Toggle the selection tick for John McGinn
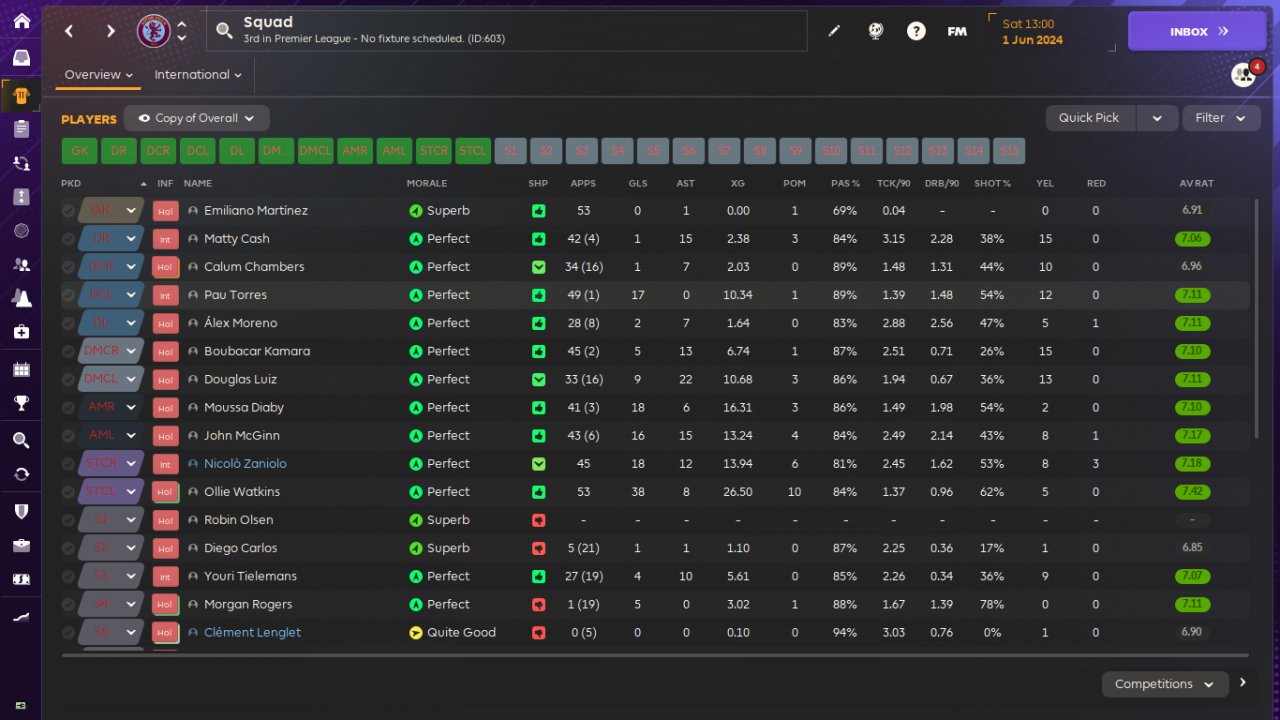Viewport: 1280px width, 720px height. coord(68,435)
